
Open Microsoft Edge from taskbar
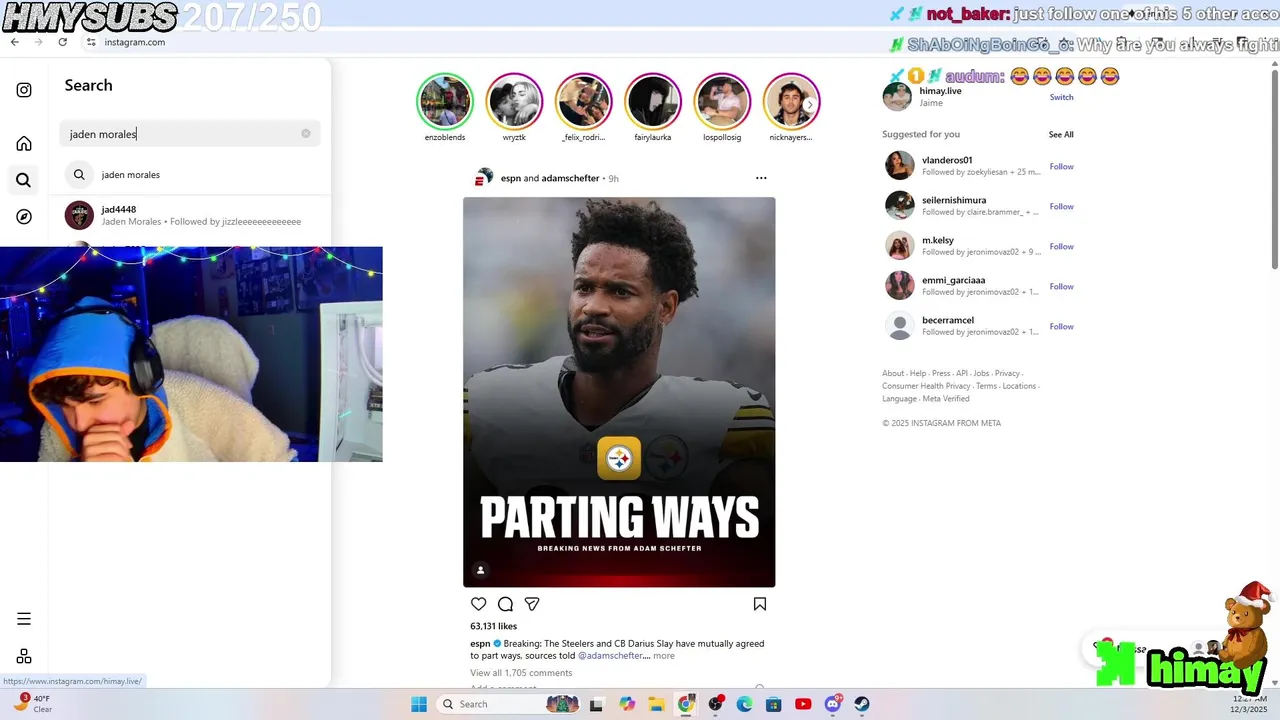tap(744, 704)
